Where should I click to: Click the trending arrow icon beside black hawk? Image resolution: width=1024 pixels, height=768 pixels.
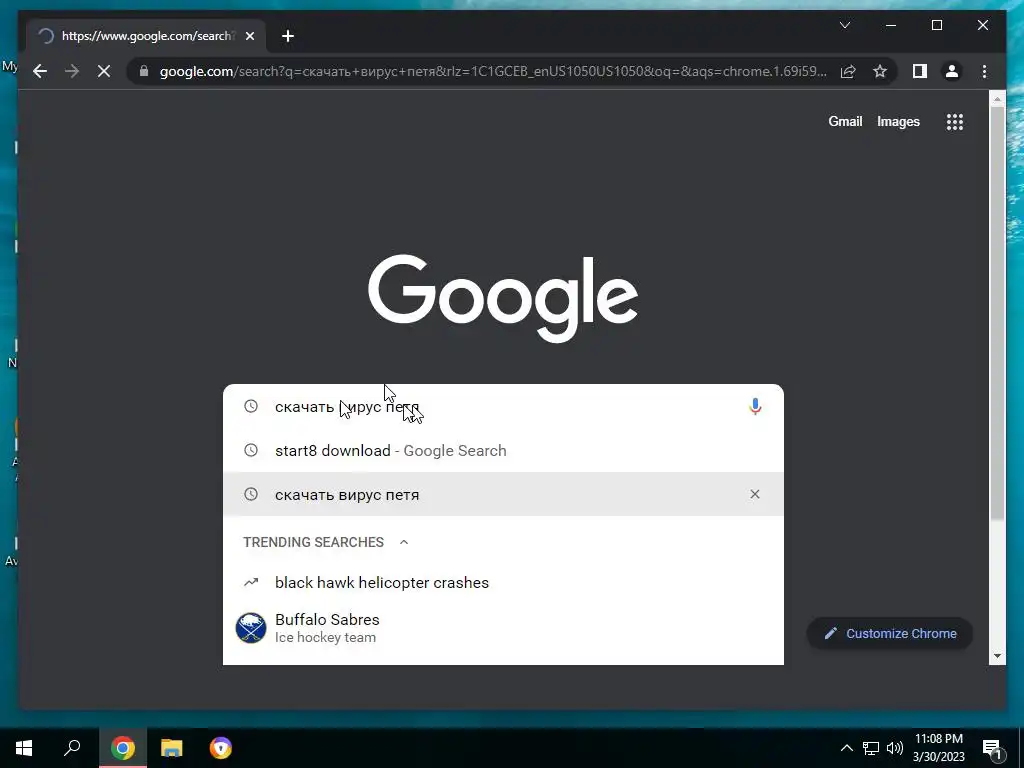(x=251, y=583)
